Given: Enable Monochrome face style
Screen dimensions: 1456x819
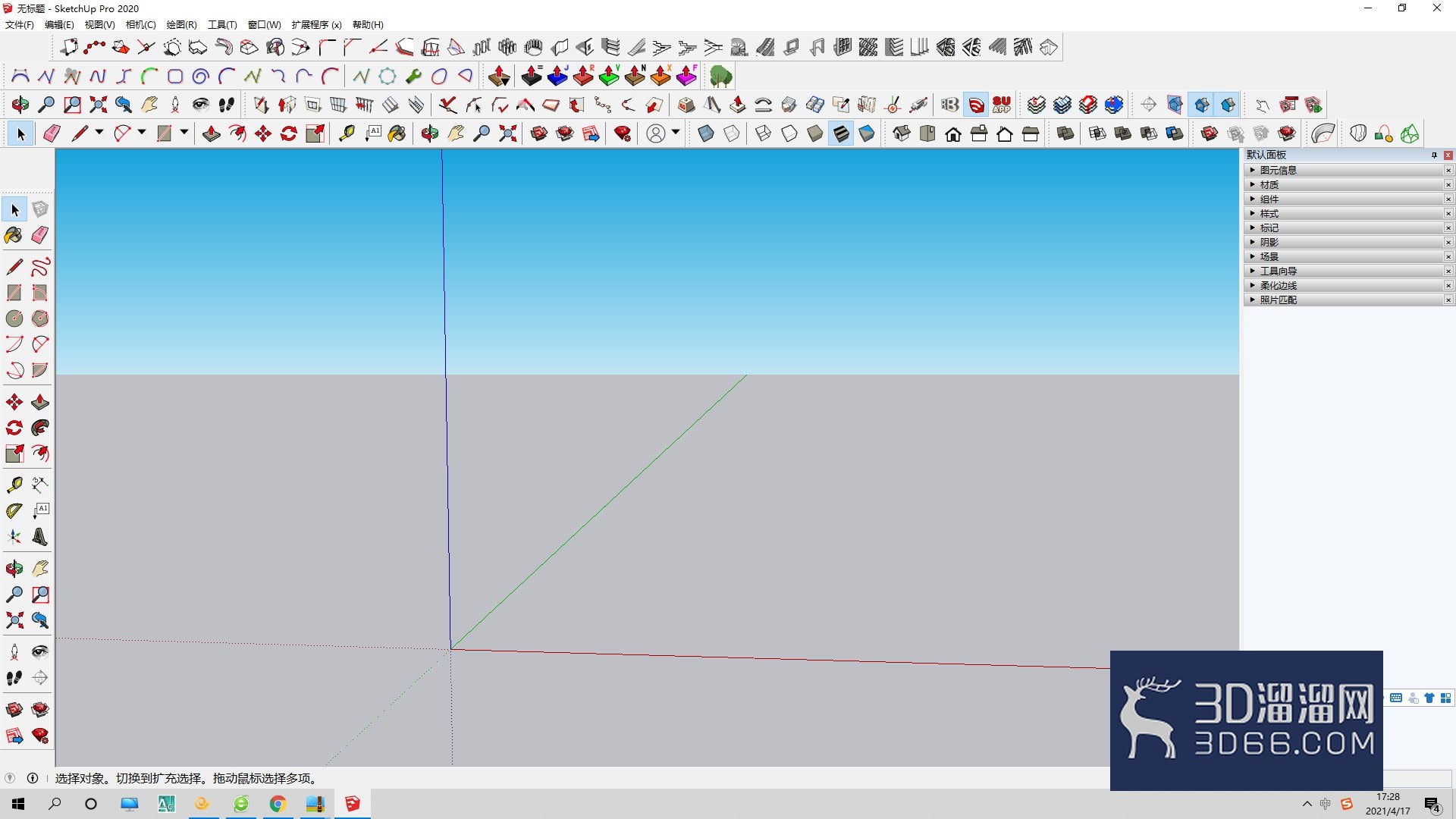Looking at the screenshot, I should click(867, 134).
